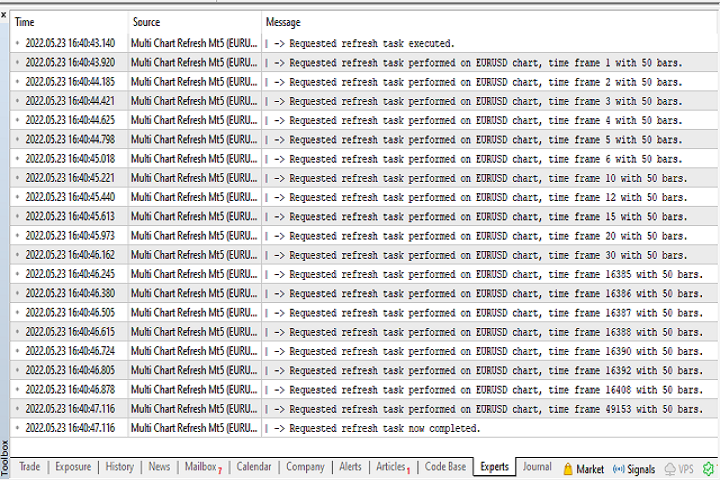Open the Code Base tab
Screen dimensions: 720x480
(445, 467)
